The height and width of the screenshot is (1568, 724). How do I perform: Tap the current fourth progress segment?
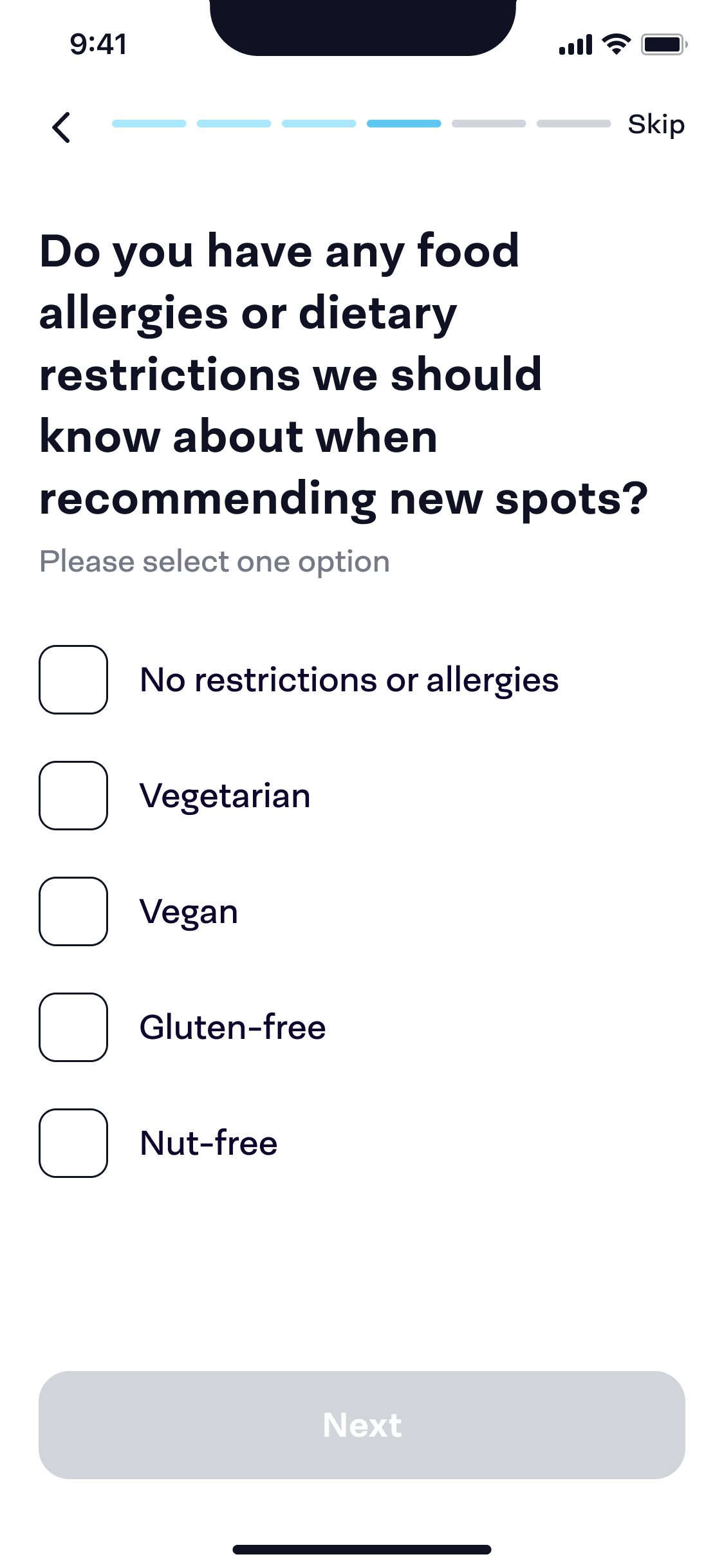[x=404, y=124]
